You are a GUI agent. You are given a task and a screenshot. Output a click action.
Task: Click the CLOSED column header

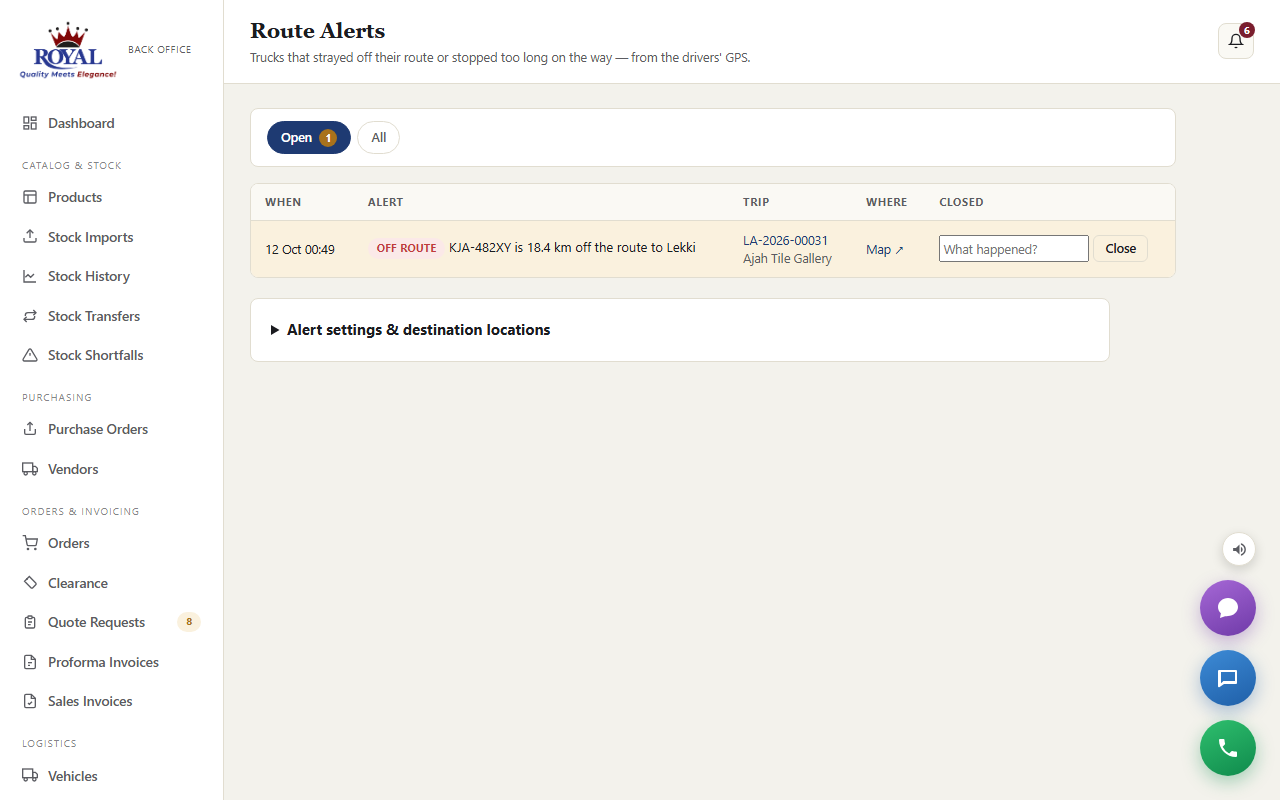[961, 202]
